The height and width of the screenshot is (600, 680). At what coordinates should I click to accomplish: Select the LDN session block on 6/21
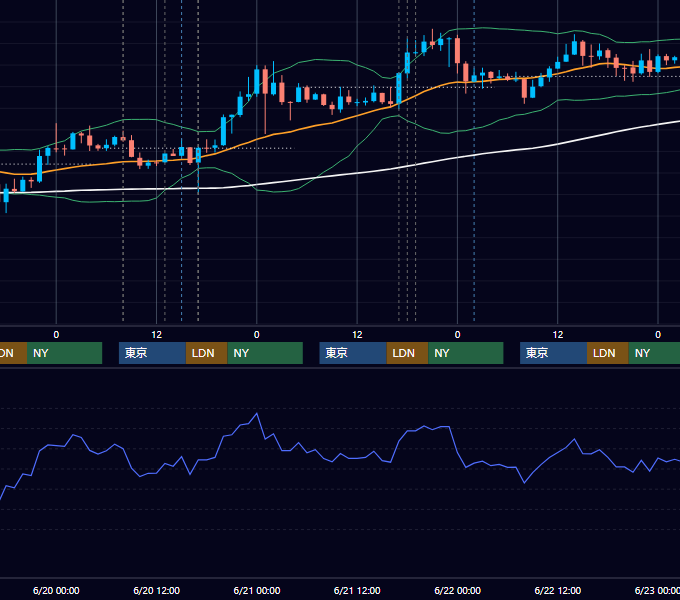pos(407,353)
